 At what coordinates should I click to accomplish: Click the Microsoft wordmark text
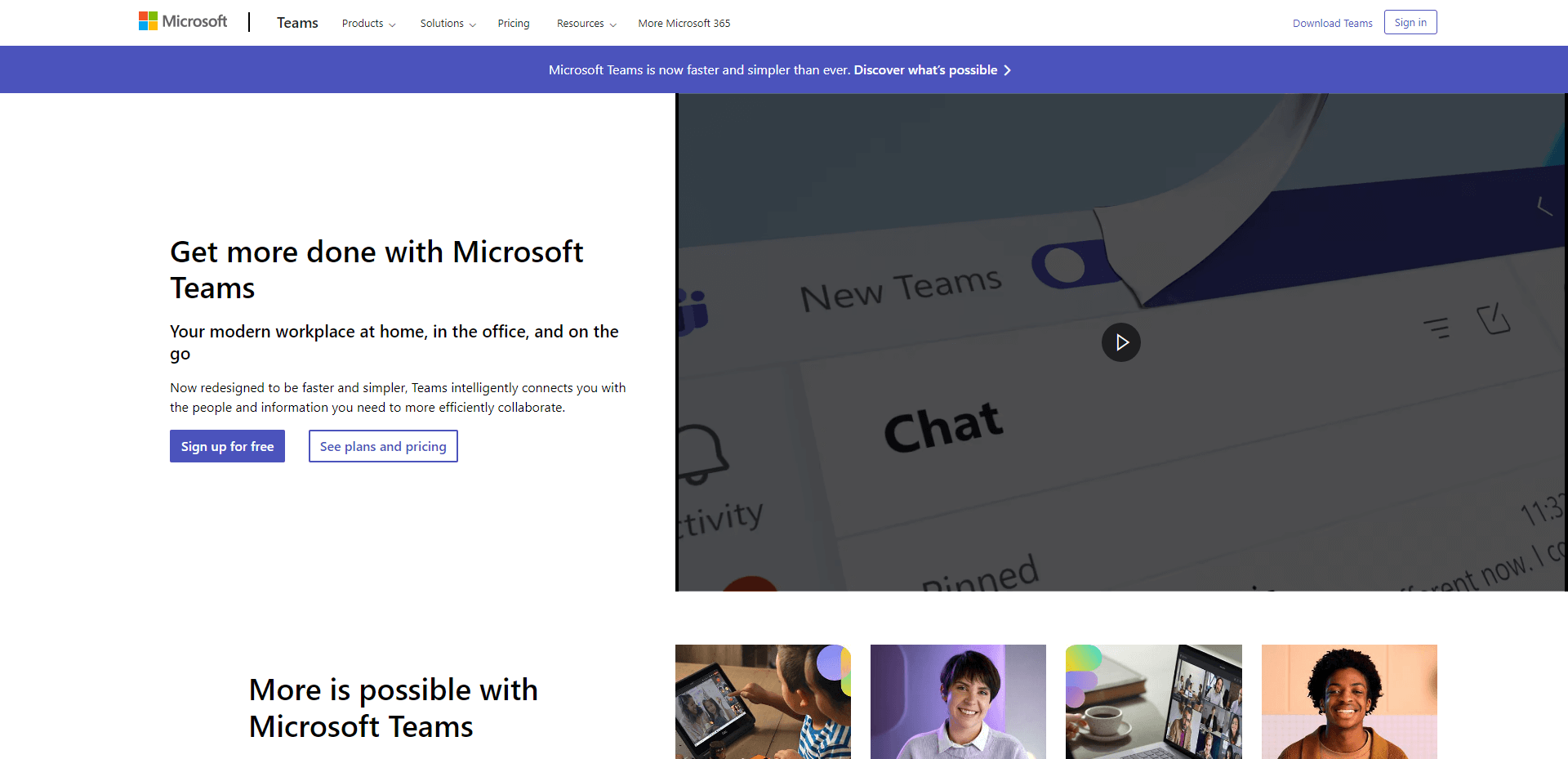point(194,21)
